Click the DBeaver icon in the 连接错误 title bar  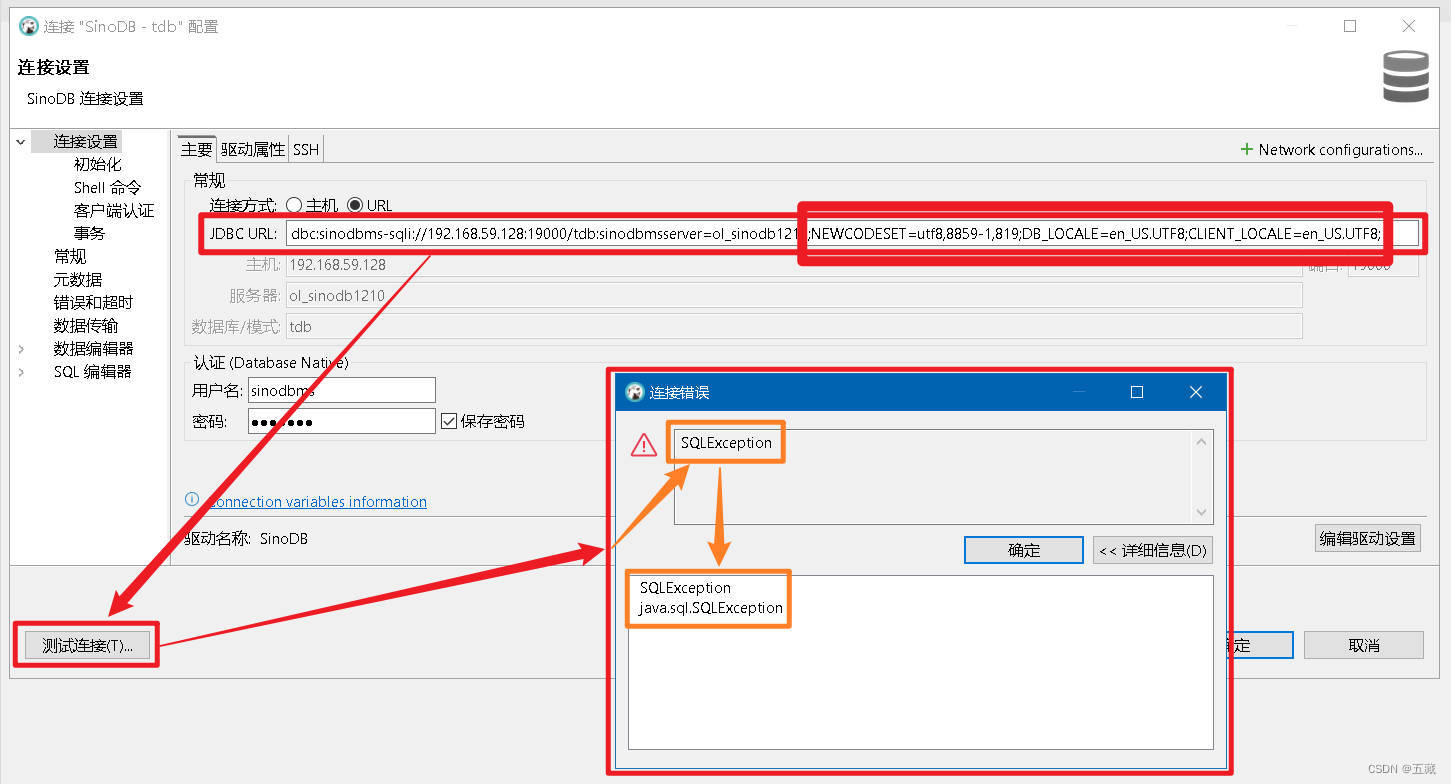[634, 392]
